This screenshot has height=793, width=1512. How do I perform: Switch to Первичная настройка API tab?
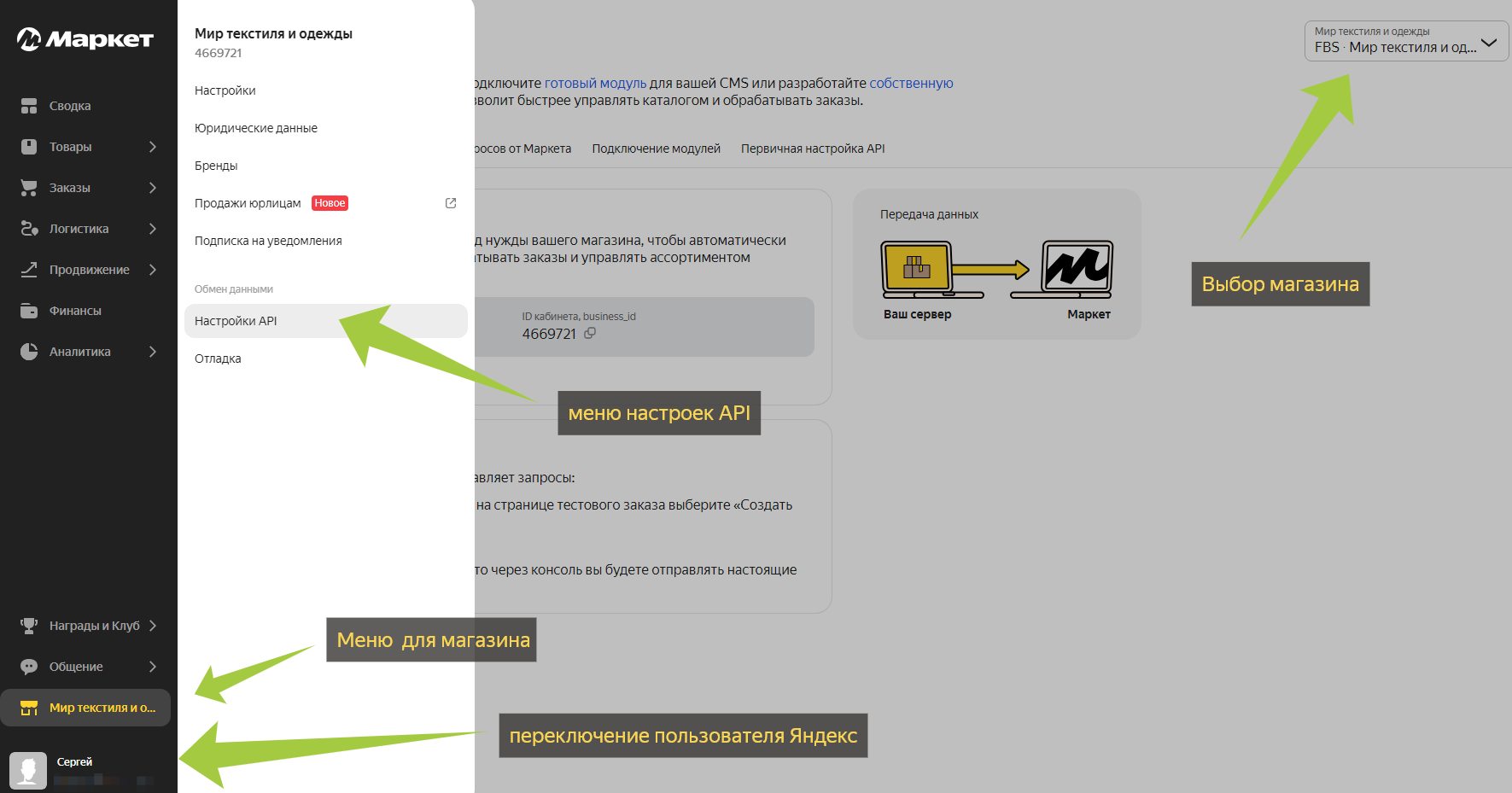coord(813,149)
